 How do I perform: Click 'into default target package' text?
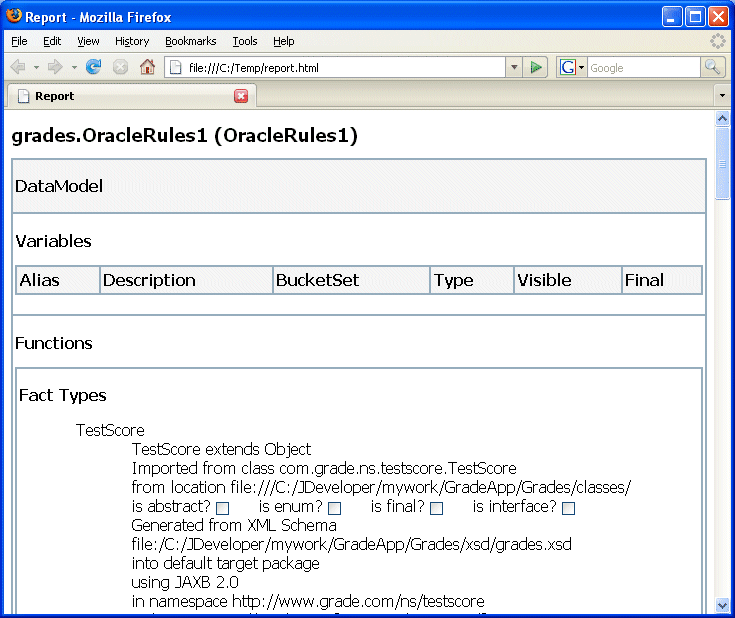225,563
